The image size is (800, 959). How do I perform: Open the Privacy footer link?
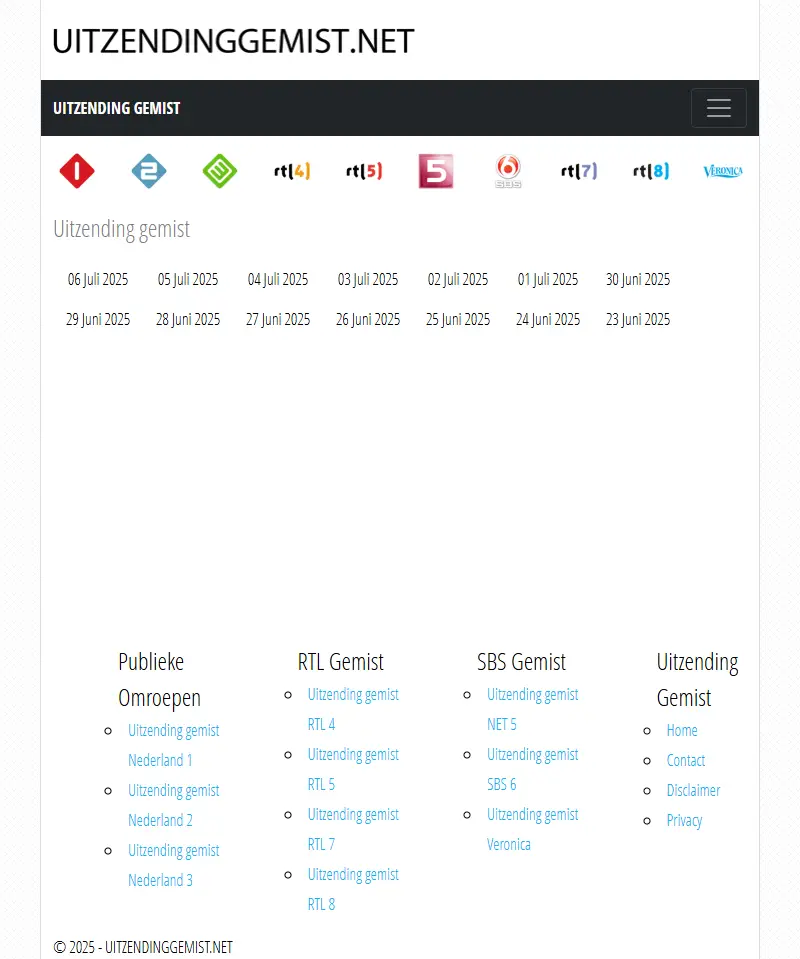coord(684,820)
